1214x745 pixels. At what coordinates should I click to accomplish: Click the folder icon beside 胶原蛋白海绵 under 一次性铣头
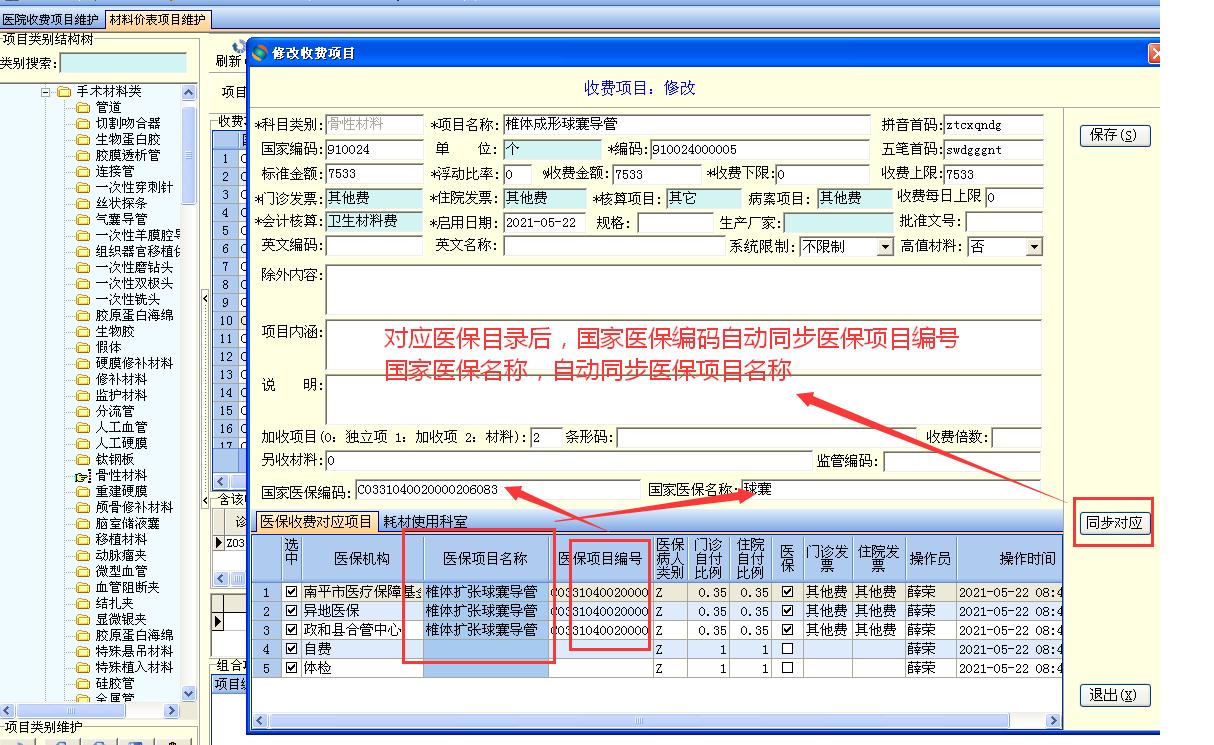(83, 316)
